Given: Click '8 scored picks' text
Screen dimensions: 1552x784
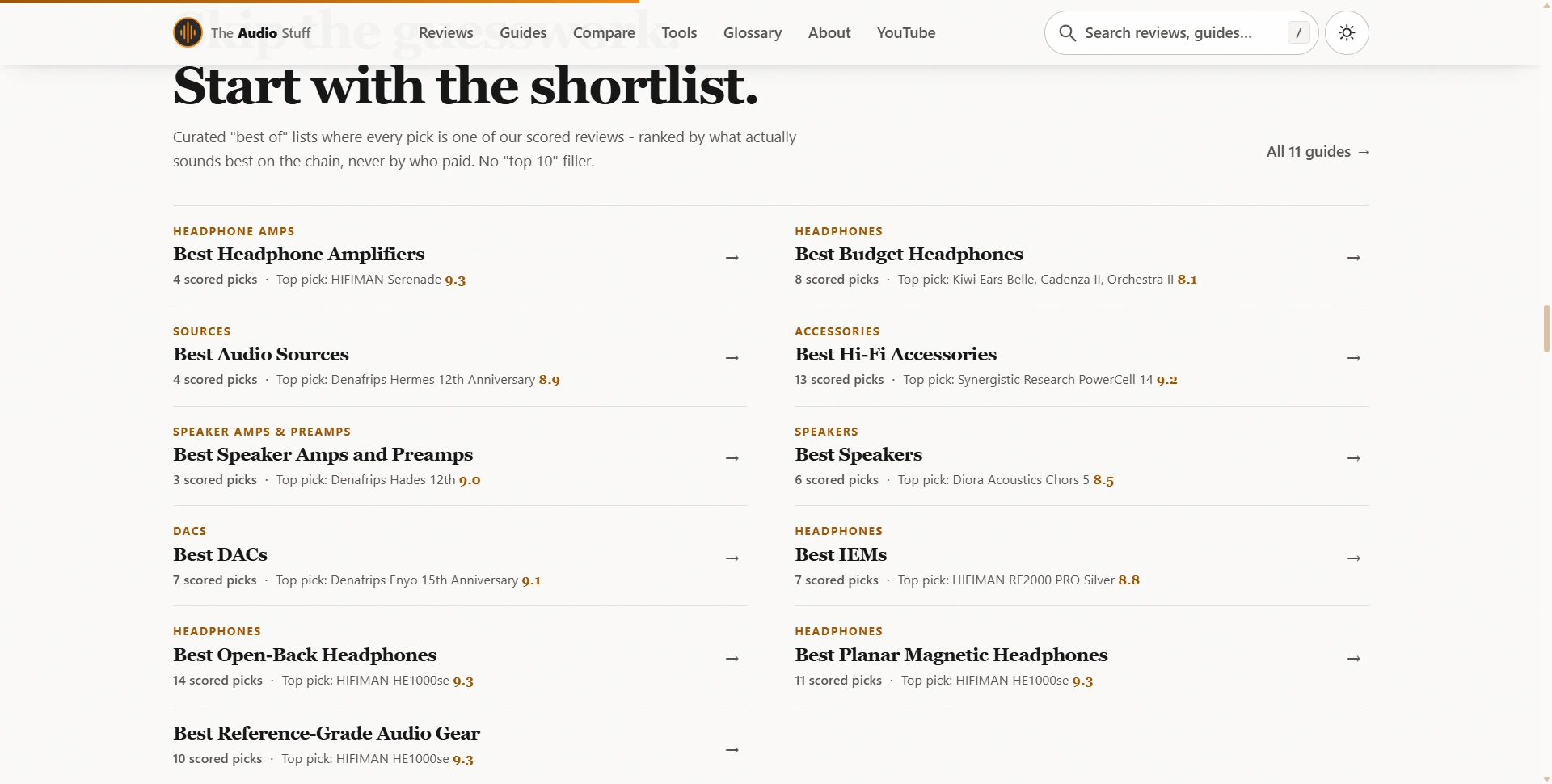Looking at the screenshot, I should click(x=837, y=279).
